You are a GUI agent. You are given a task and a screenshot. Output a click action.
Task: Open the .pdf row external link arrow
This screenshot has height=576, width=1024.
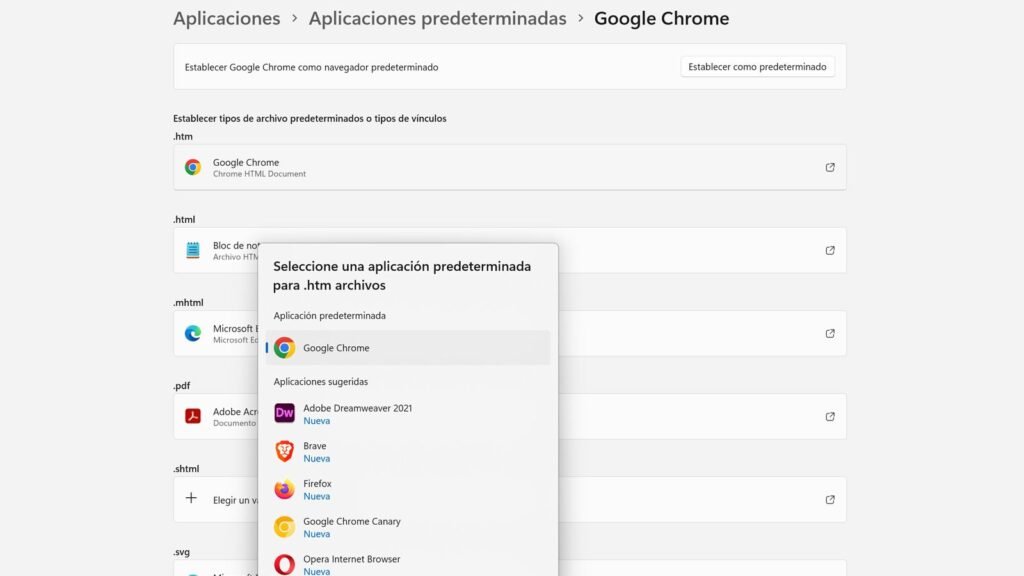[830, 416]
